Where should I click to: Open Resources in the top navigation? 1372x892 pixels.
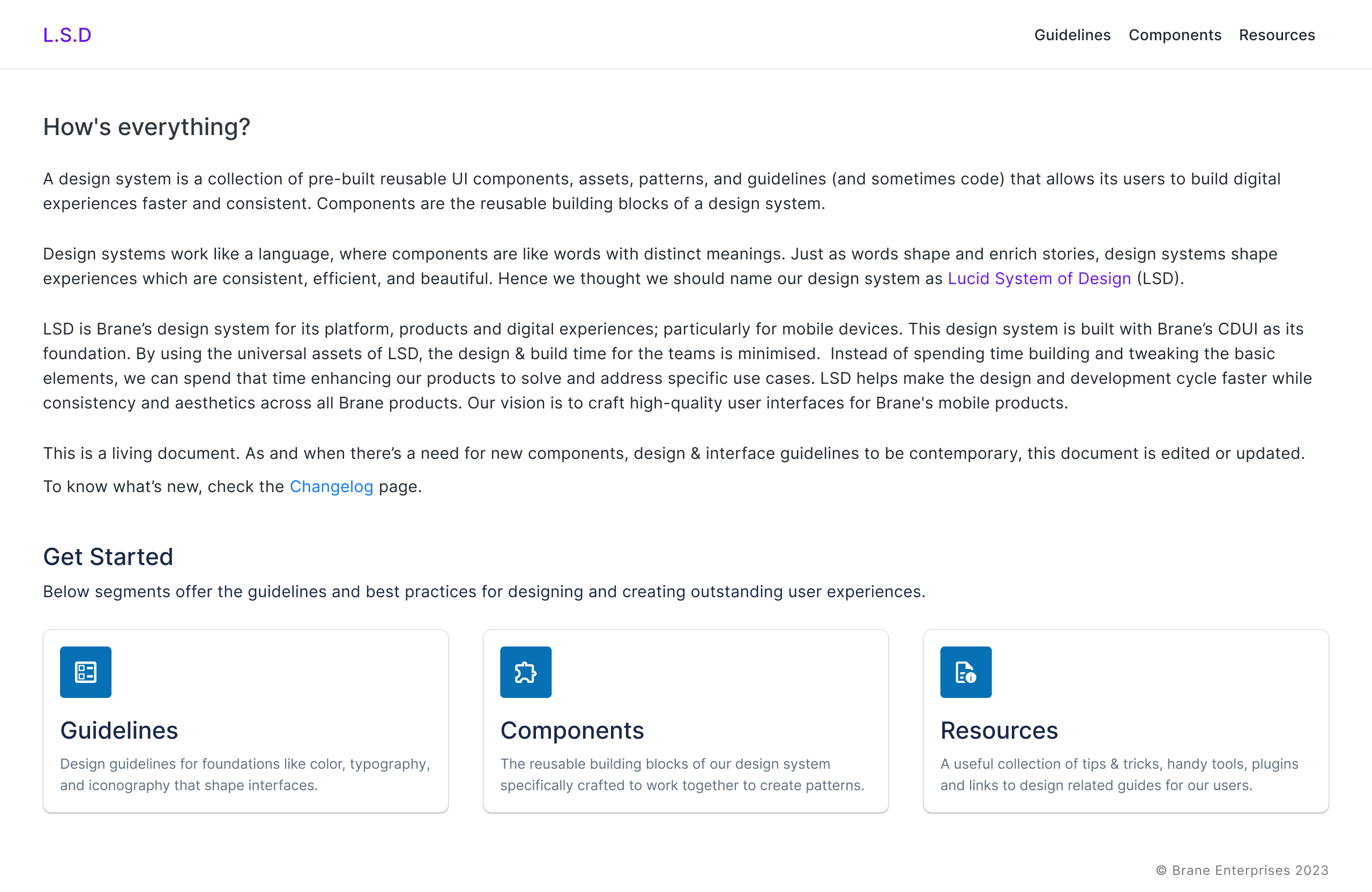click(1276, 35)
